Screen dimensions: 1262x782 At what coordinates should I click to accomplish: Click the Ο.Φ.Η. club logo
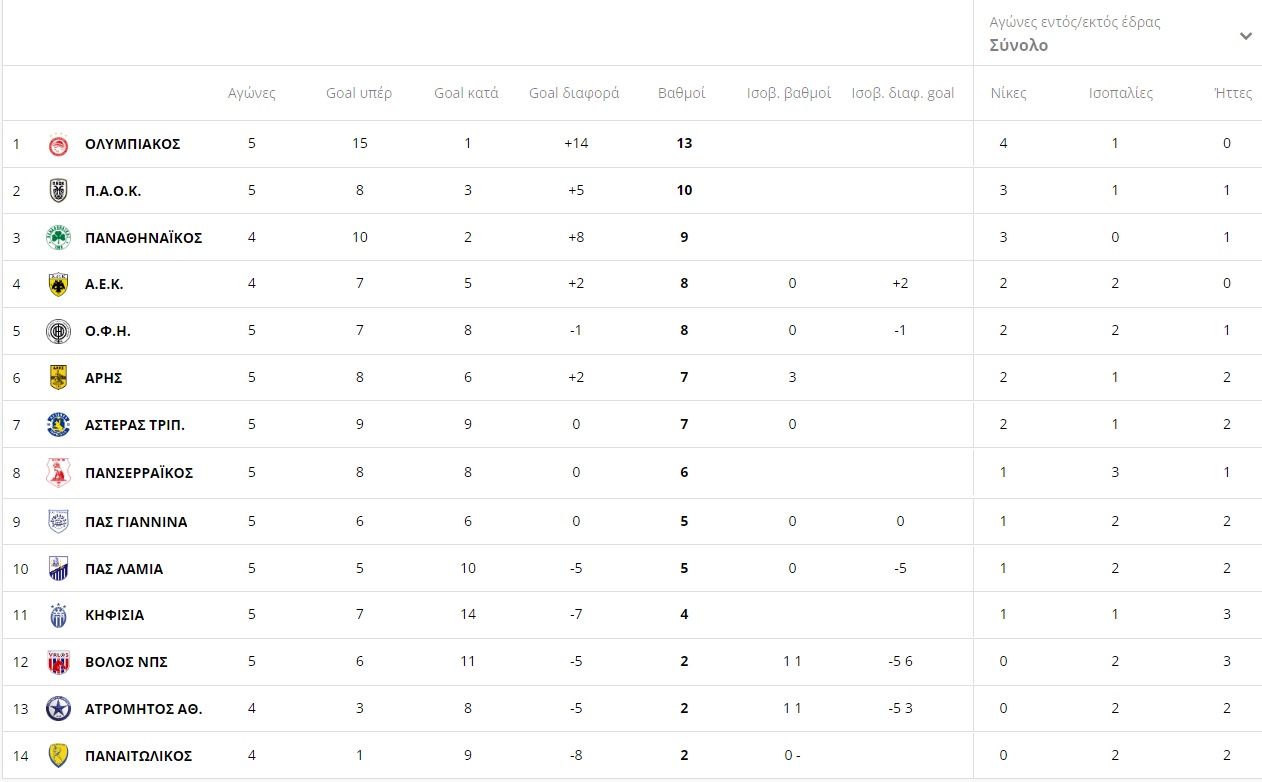tap(59, 331)
